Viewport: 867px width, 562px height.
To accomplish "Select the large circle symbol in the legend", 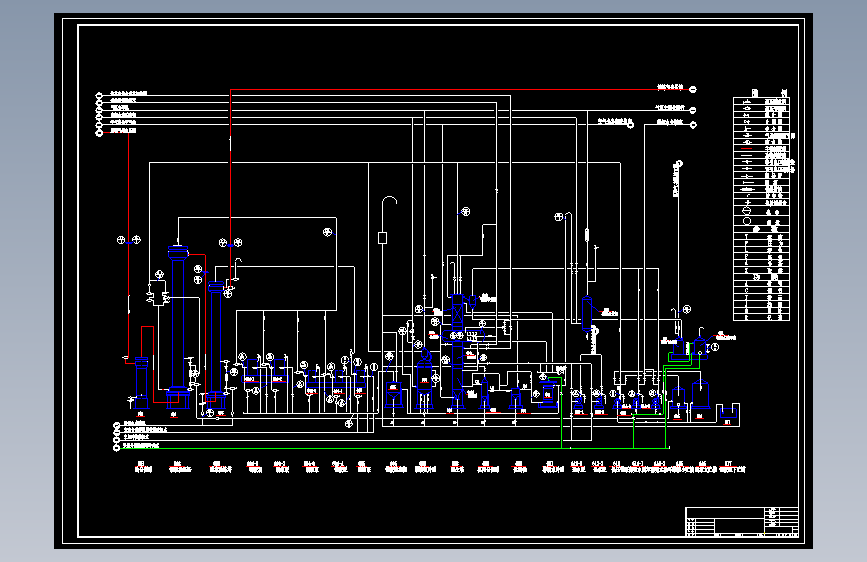I will (747, 221).
